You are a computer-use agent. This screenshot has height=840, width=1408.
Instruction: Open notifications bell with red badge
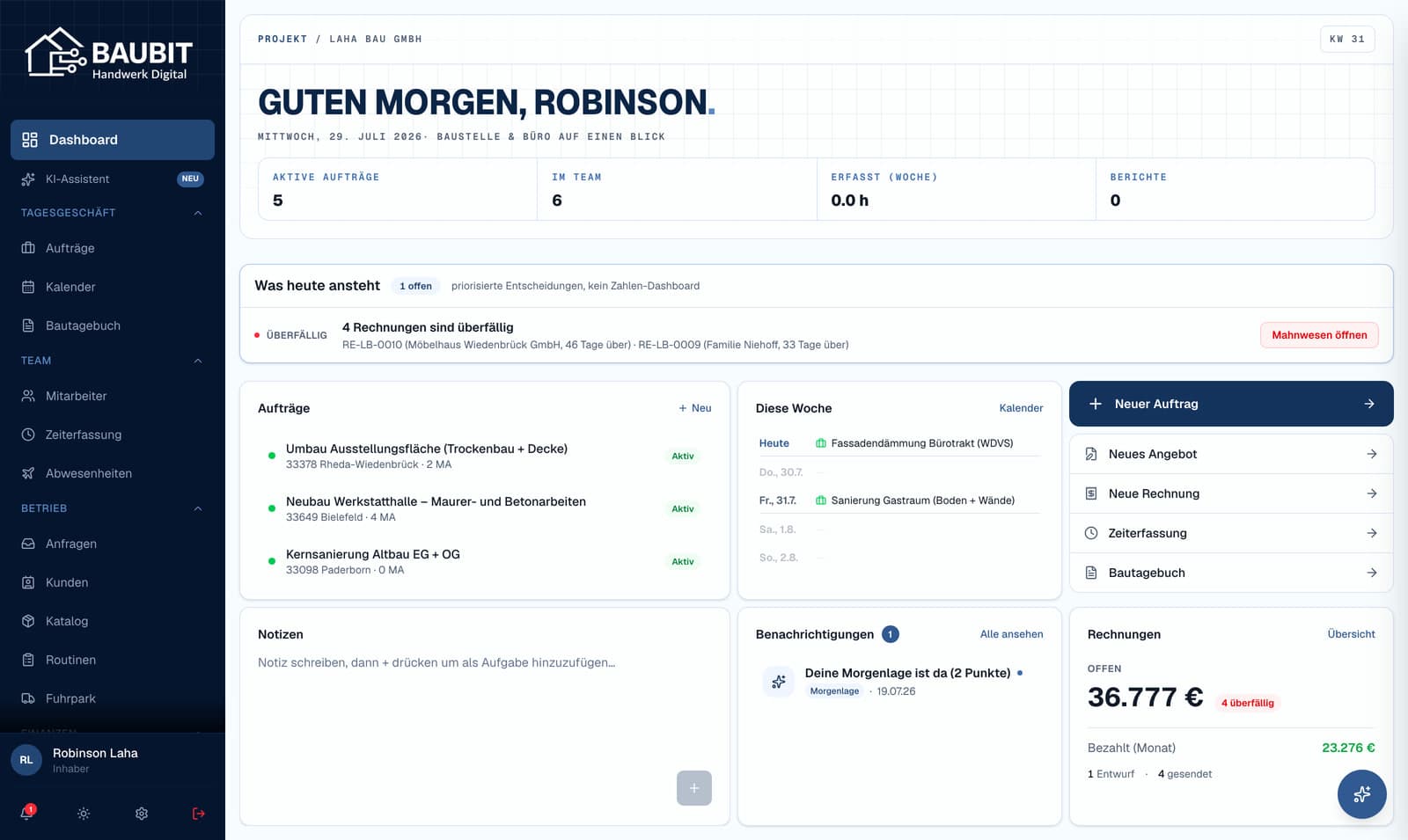[x=27, y=813]
